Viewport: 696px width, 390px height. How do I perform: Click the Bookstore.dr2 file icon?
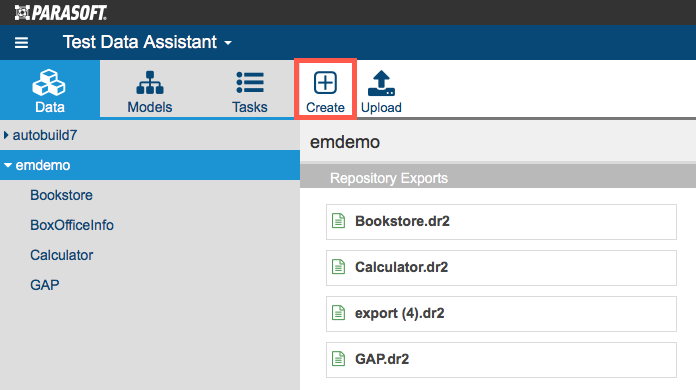(x=339, y=221)
